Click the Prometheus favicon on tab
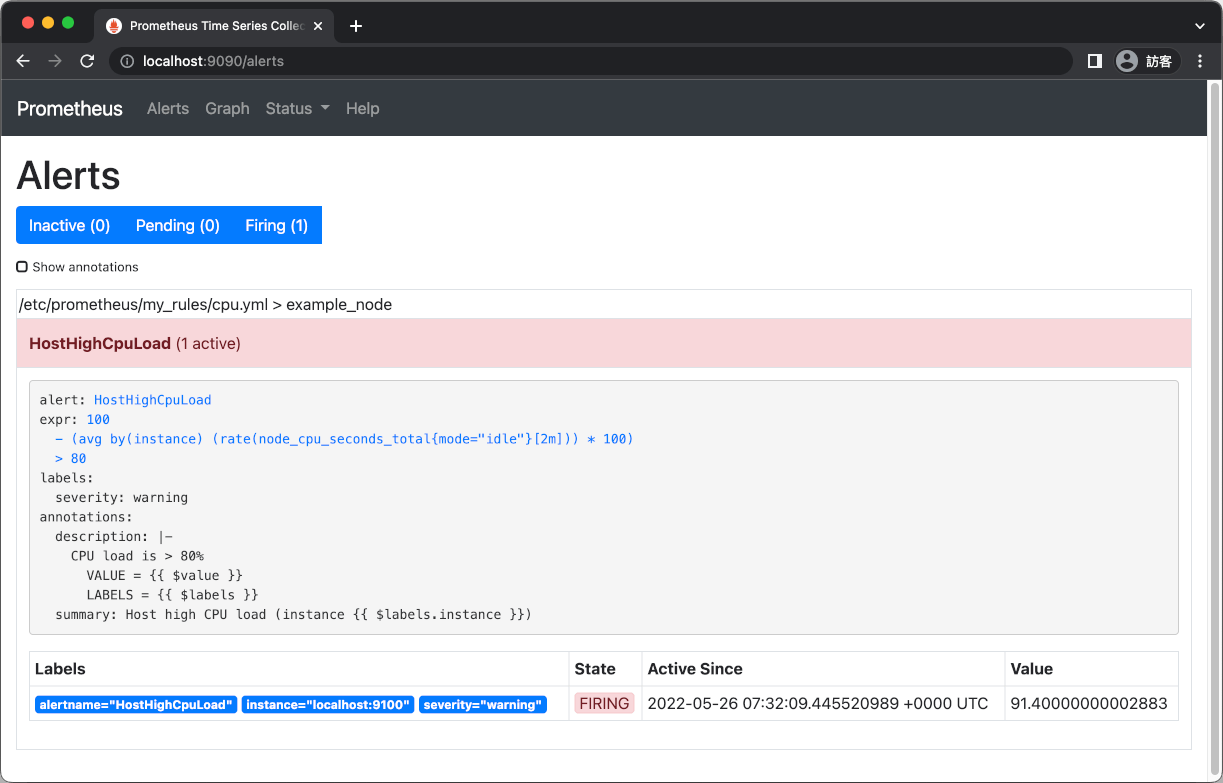1223x783 pixels. (114, 26)
